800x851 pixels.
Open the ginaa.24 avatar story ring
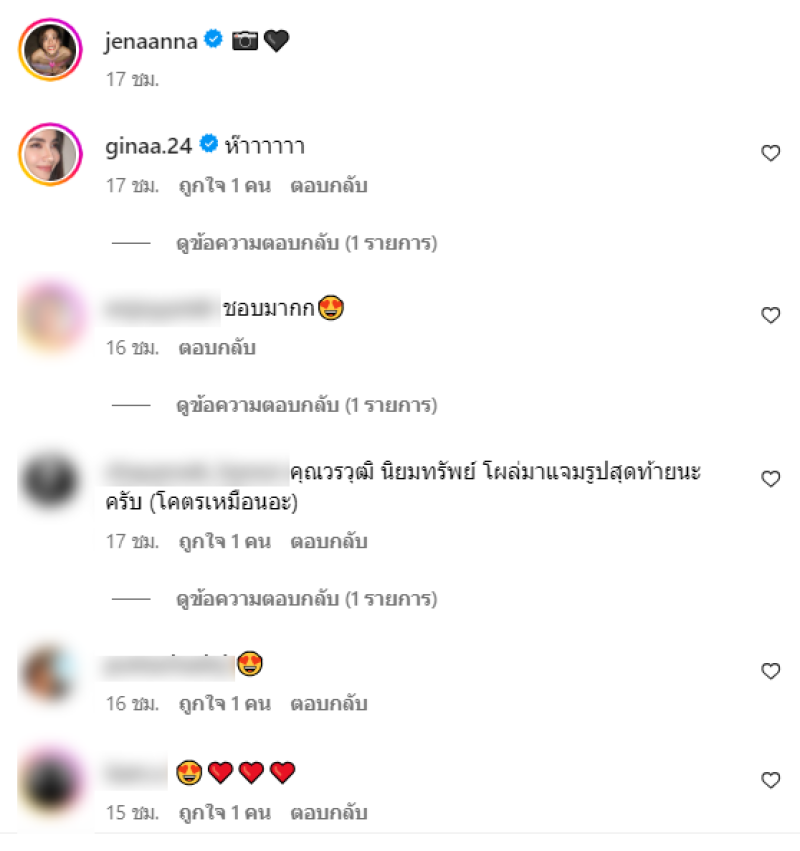coord(50,155)
